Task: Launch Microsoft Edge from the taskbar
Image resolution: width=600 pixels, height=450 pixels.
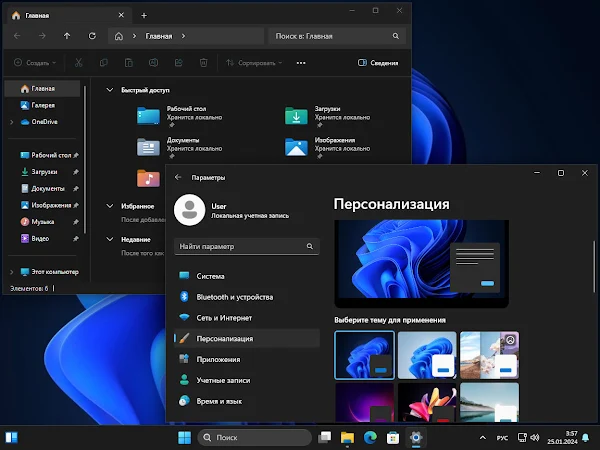Action: point(370,437)
